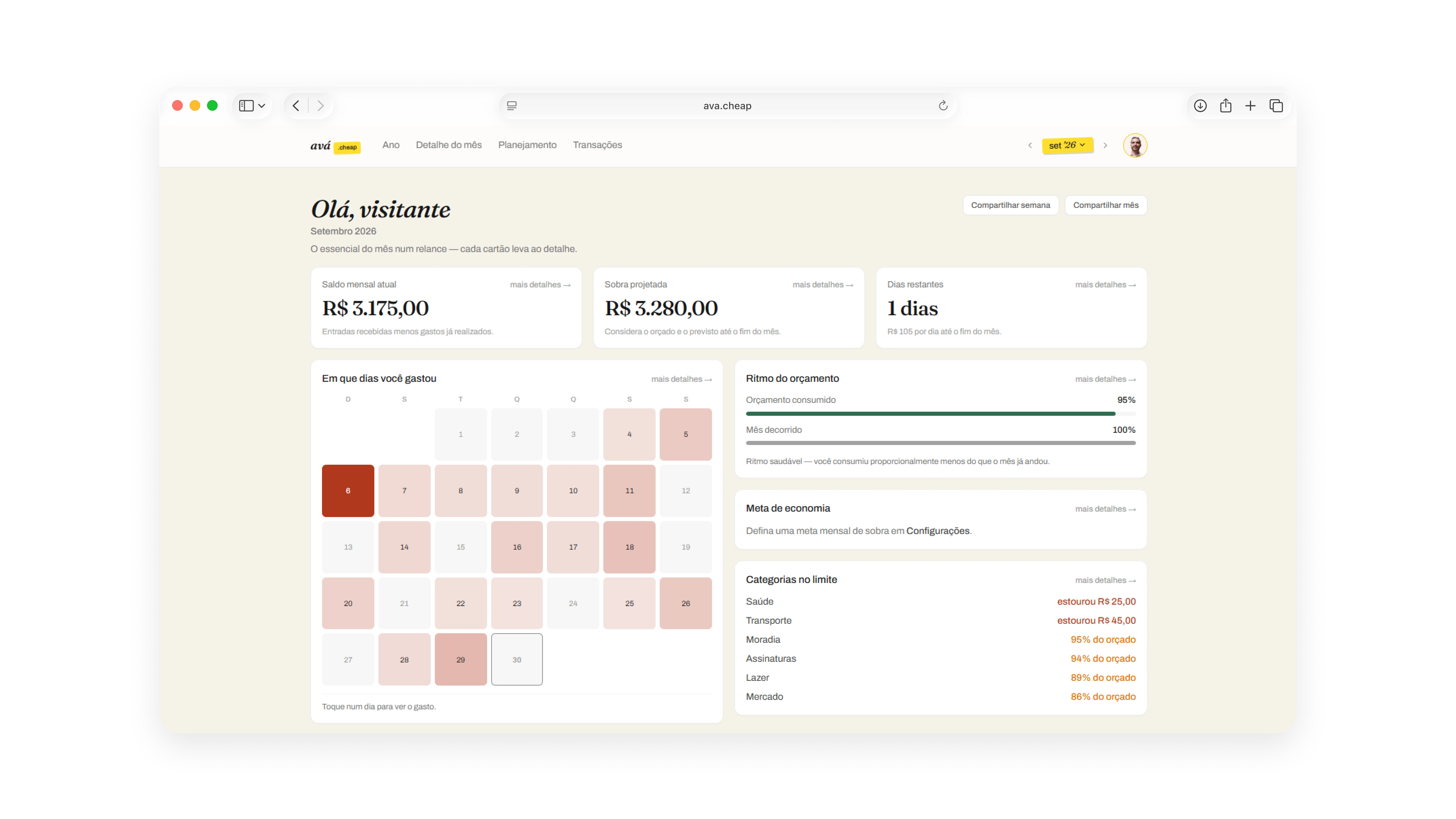Open the user avatar profile picture
This screenshot has width=1456, height=819.
[1135, 145]
